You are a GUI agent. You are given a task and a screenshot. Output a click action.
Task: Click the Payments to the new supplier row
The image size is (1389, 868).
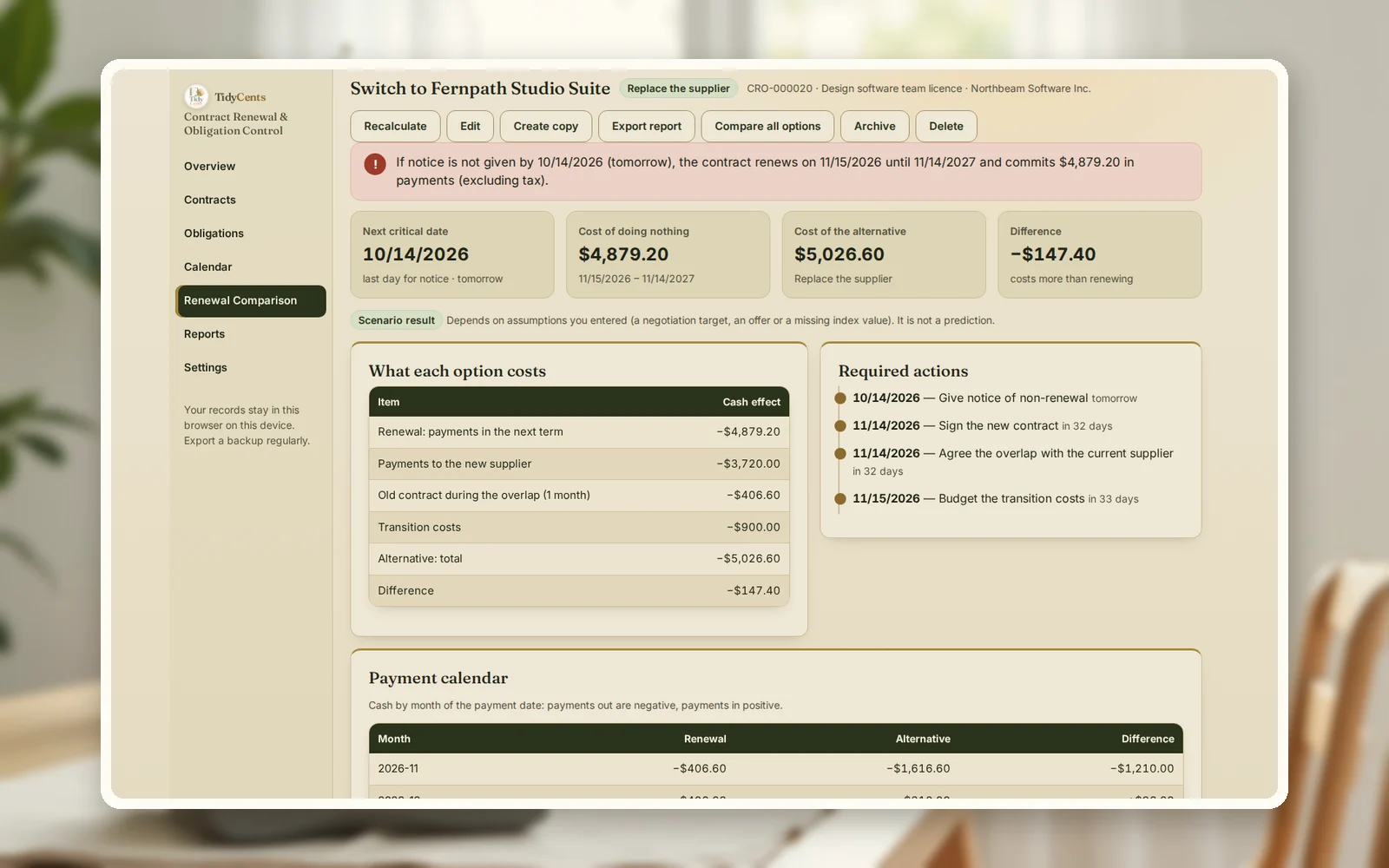coord(579,464)
